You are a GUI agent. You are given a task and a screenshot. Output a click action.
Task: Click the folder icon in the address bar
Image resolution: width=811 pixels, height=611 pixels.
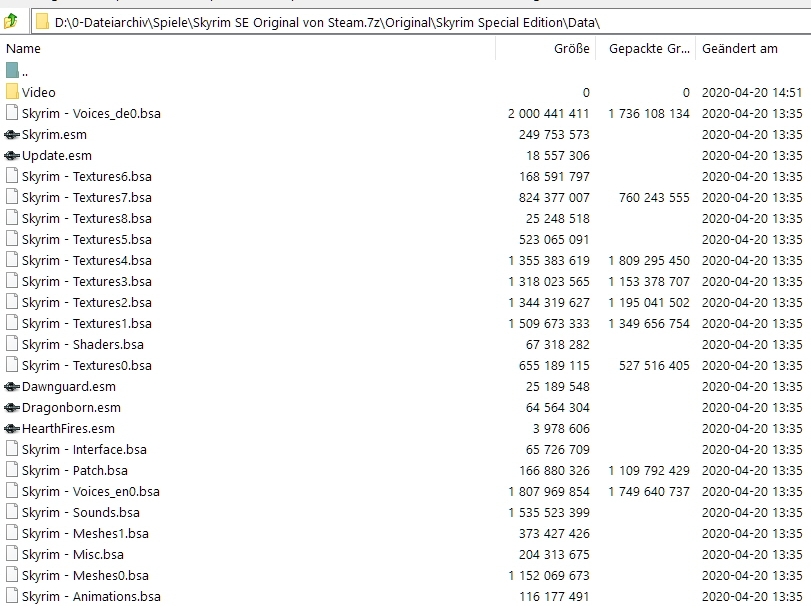tap(42, 22)
